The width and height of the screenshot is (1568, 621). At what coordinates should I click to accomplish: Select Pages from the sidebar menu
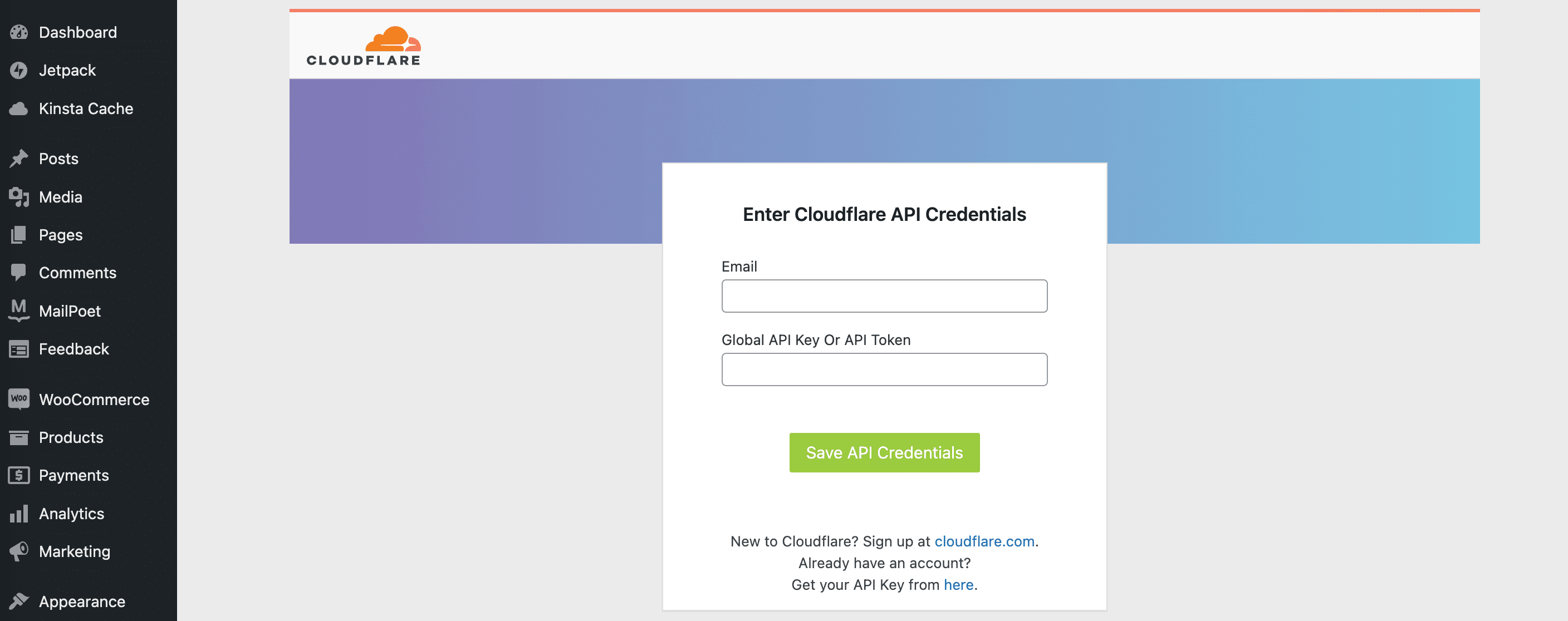(x=60, y=234)
